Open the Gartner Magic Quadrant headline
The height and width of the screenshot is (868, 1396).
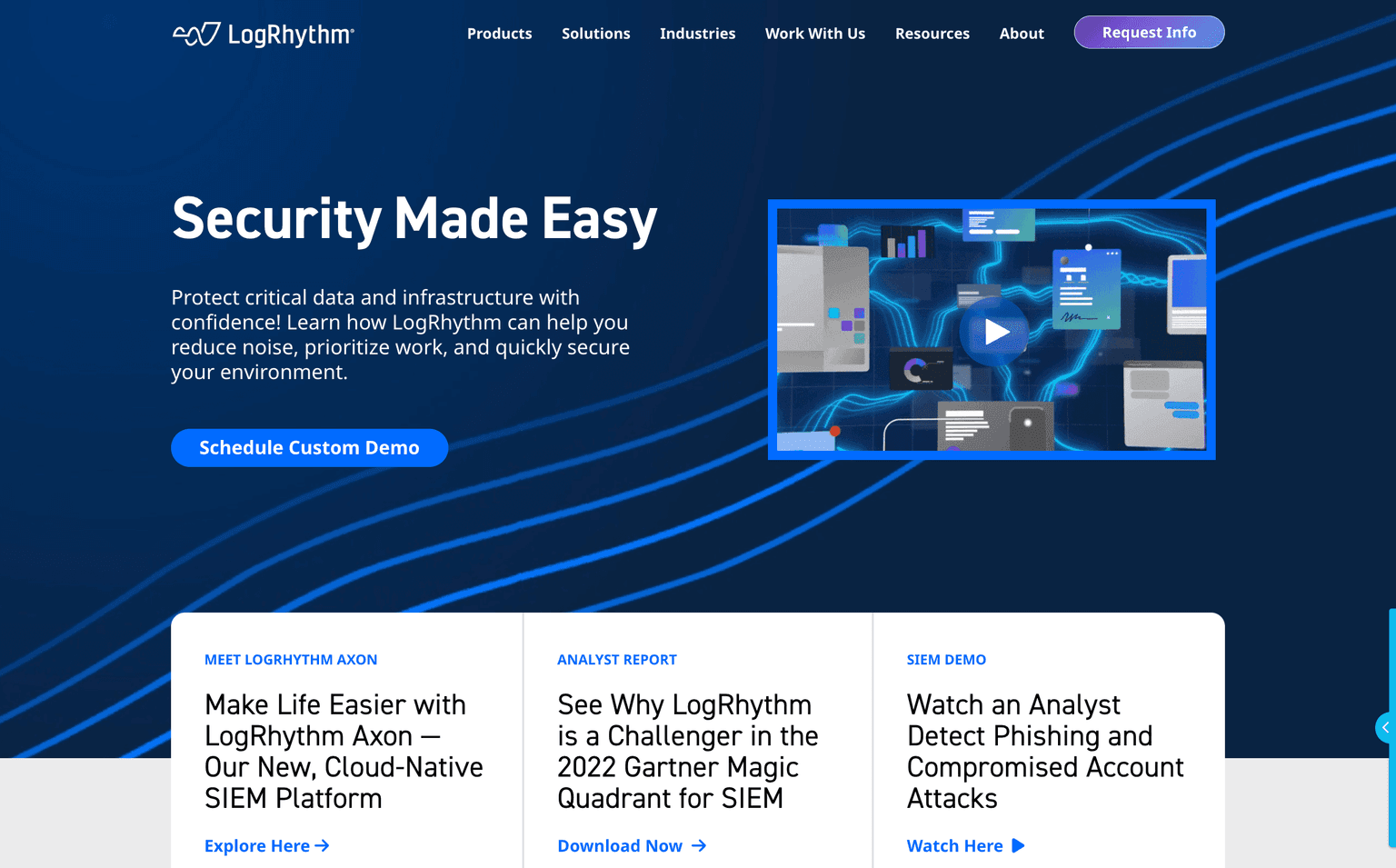(x=688, y=752)
